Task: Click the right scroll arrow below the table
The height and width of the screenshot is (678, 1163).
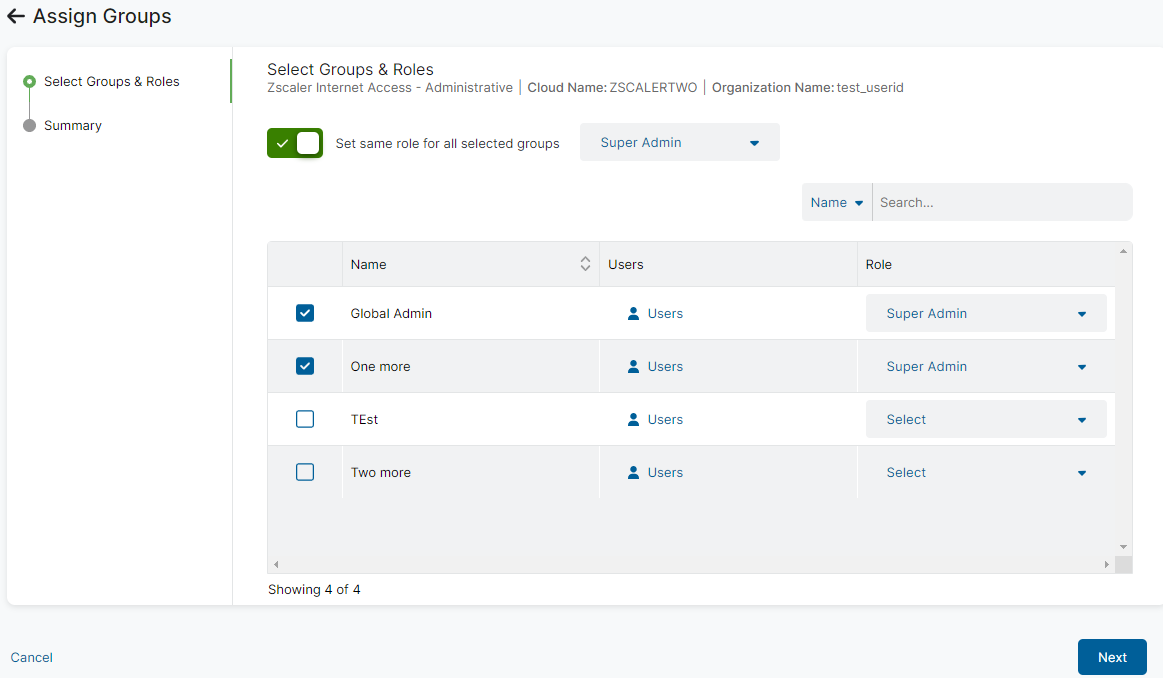Action: (1109, 563)
